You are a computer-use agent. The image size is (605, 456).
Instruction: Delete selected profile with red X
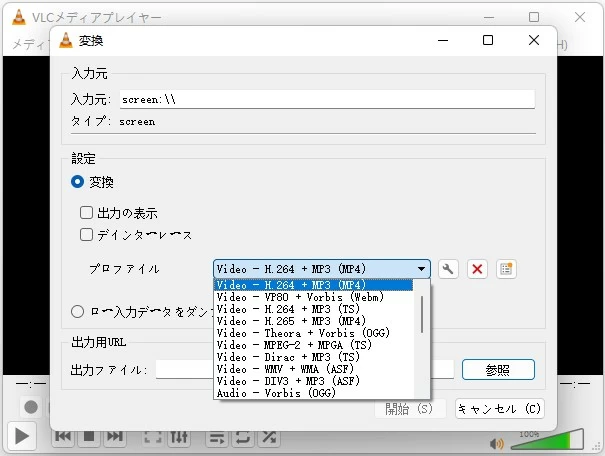click(478, 269)
